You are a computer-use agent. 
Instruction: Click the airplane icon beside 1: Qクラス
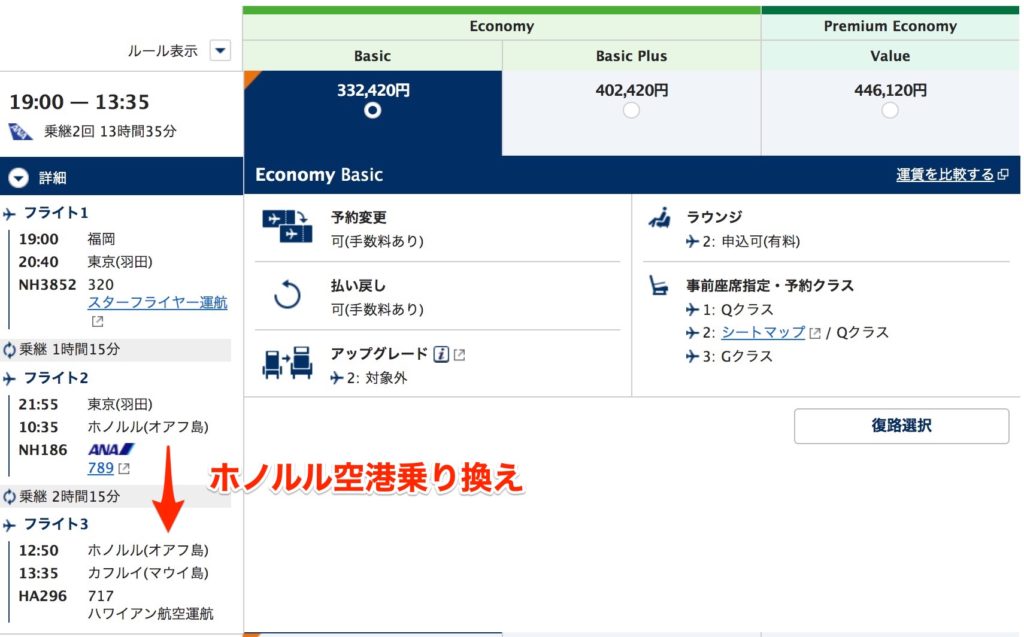point(692,310)
